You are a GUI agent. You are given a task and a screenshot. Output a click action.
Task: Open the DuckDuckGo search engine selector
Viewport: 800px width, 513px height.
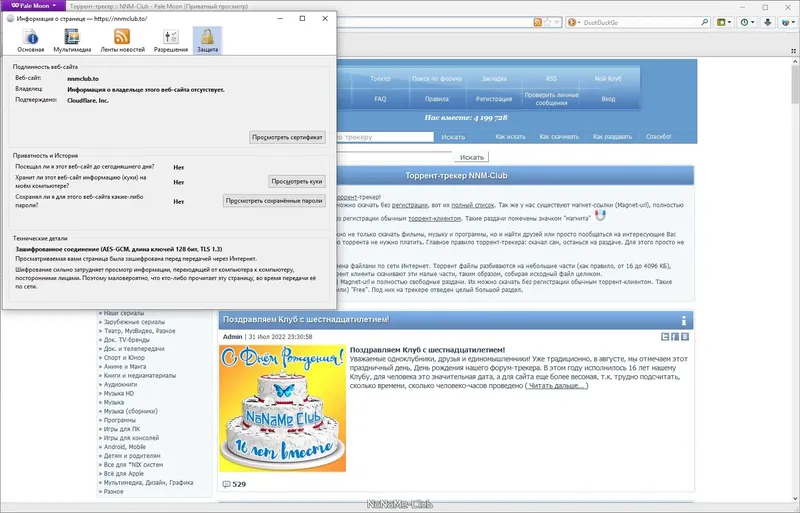(x=574, y=22)
